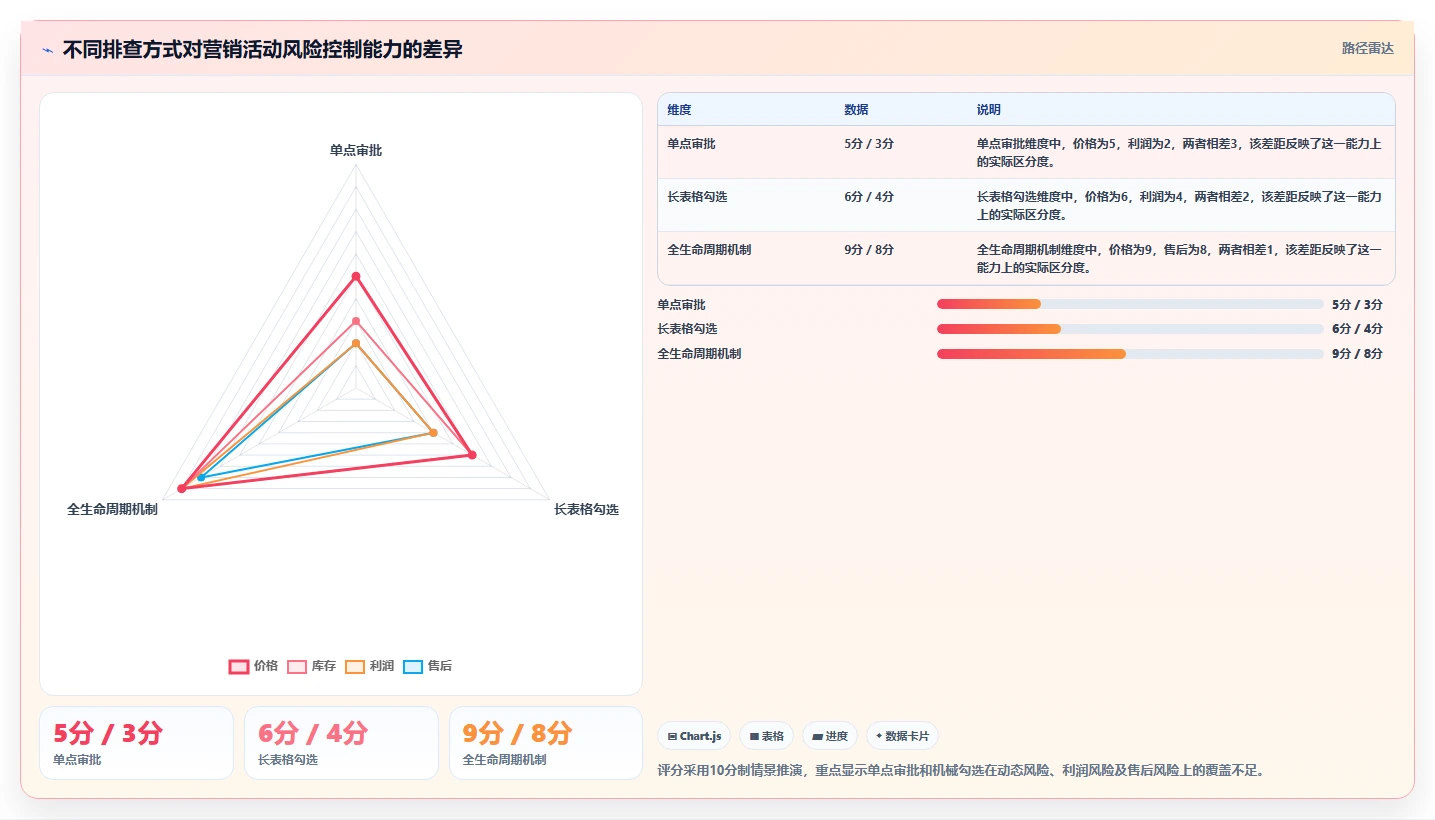This screenshot has height=820, width=1435.
Task: Click the 长表格勾选 progress bar
Action: point(1130,329)
